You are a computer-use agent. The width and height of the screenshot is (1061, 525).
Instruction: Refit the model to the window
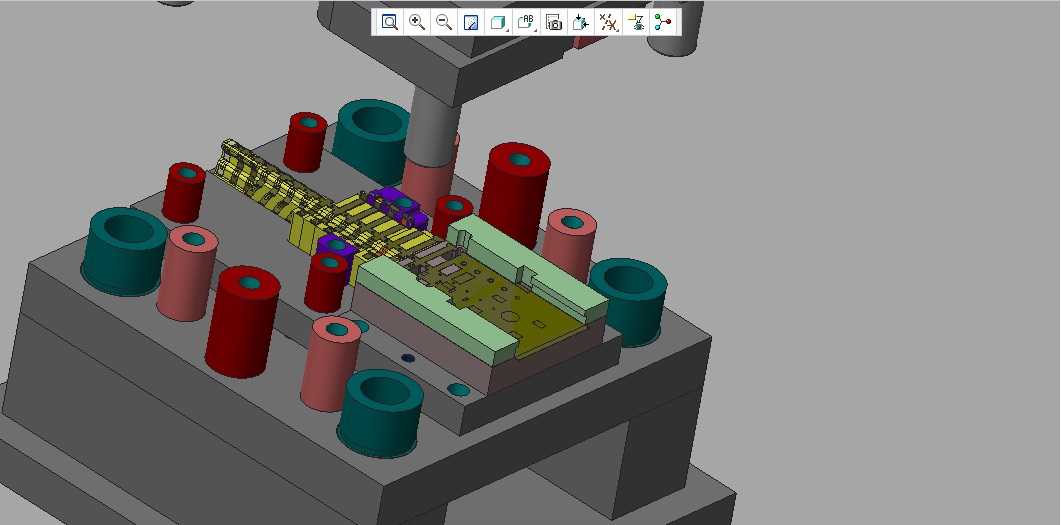click(389, 22)
